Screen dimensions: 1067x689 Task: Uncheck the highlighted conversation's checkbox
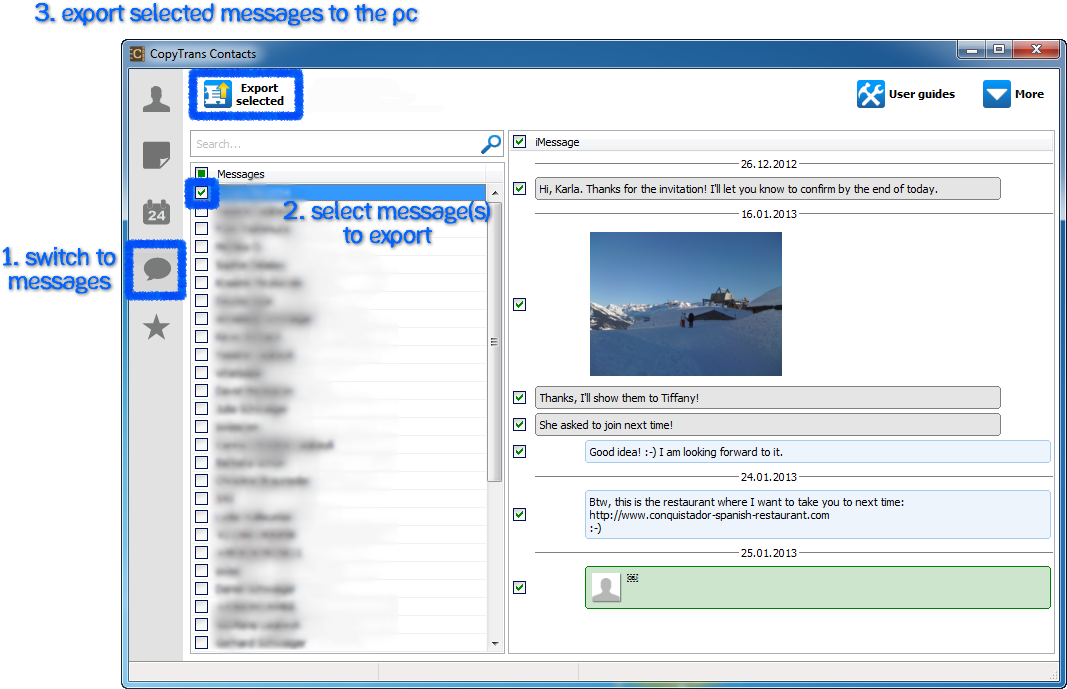pyautogui.click(x=201, y=192)
